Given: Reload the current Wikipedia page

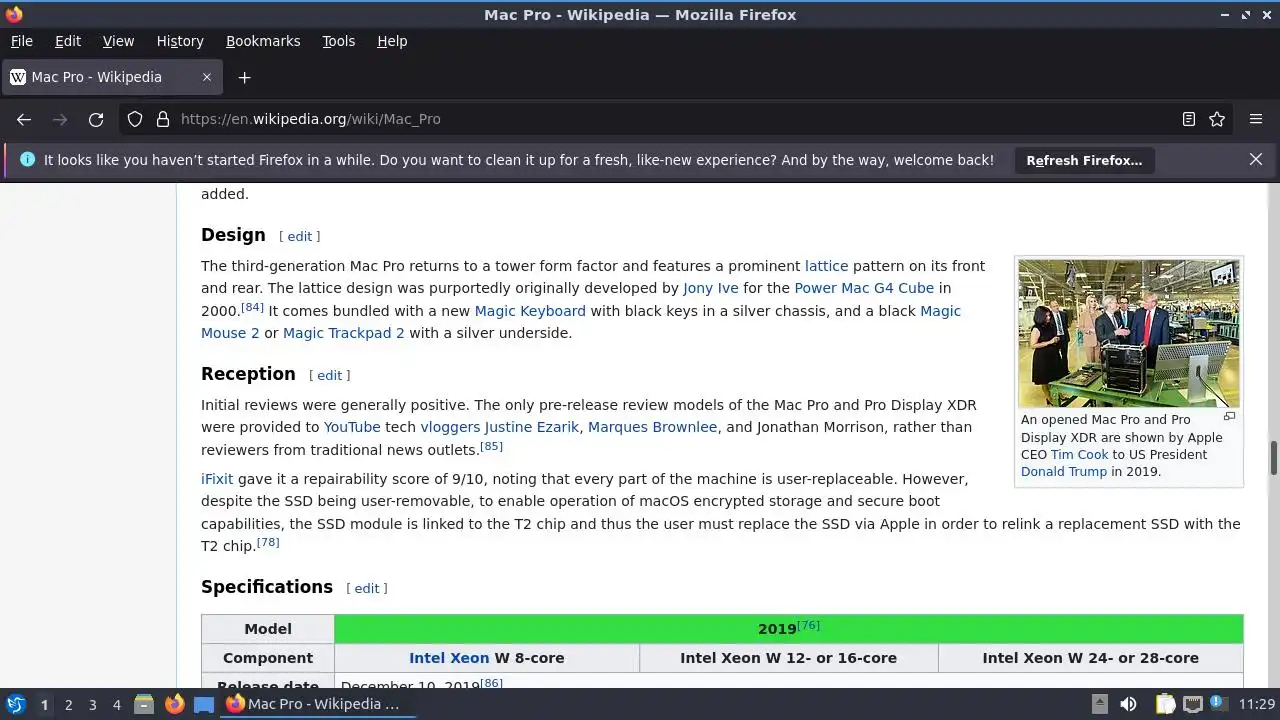Looking at the screenshot, I should click(x=96, y=119).
